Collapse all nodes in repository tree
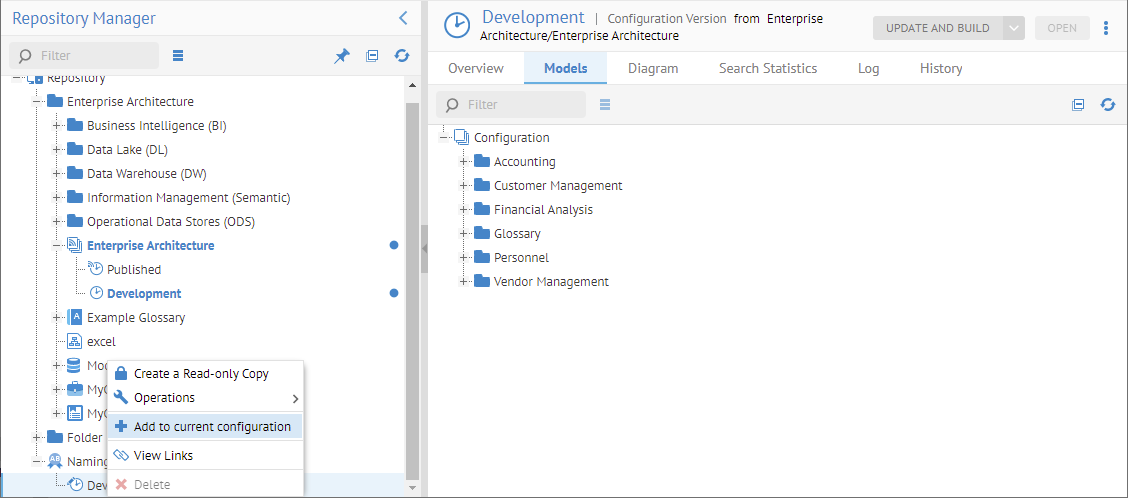This screenshot has height=498, width=1128. point(372,56)
